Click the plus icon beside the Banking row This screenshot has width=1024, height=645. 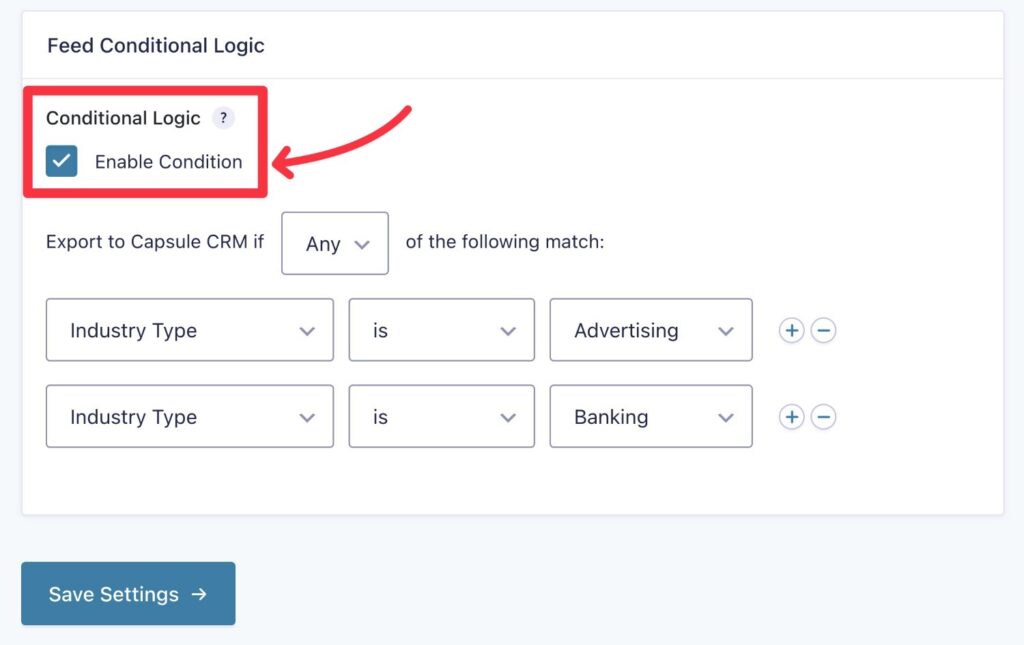[x=791, y=417]
